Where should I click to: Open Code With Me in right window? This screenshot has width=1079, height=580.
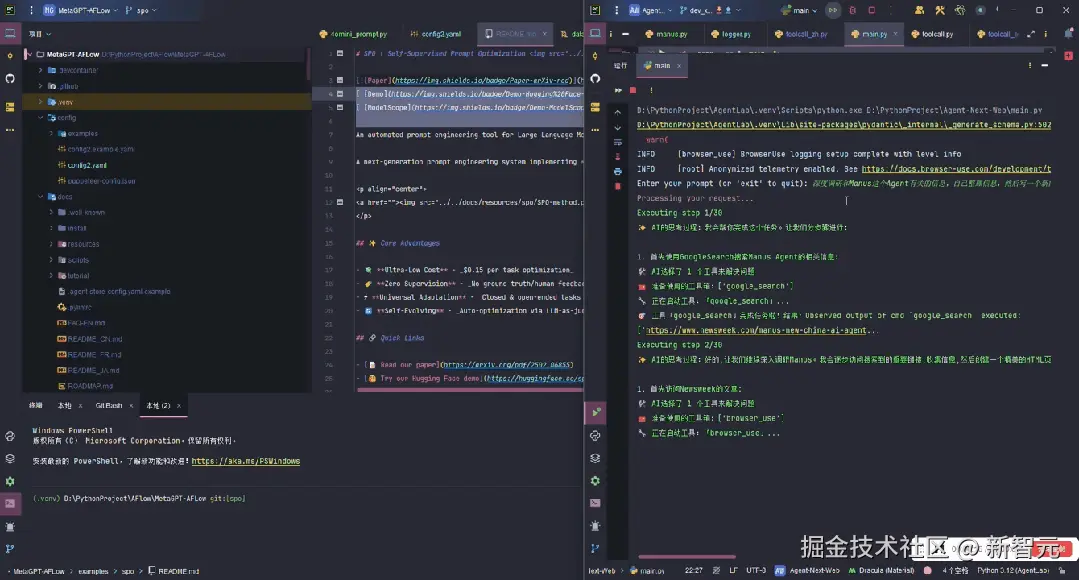[x=919, y=10]
